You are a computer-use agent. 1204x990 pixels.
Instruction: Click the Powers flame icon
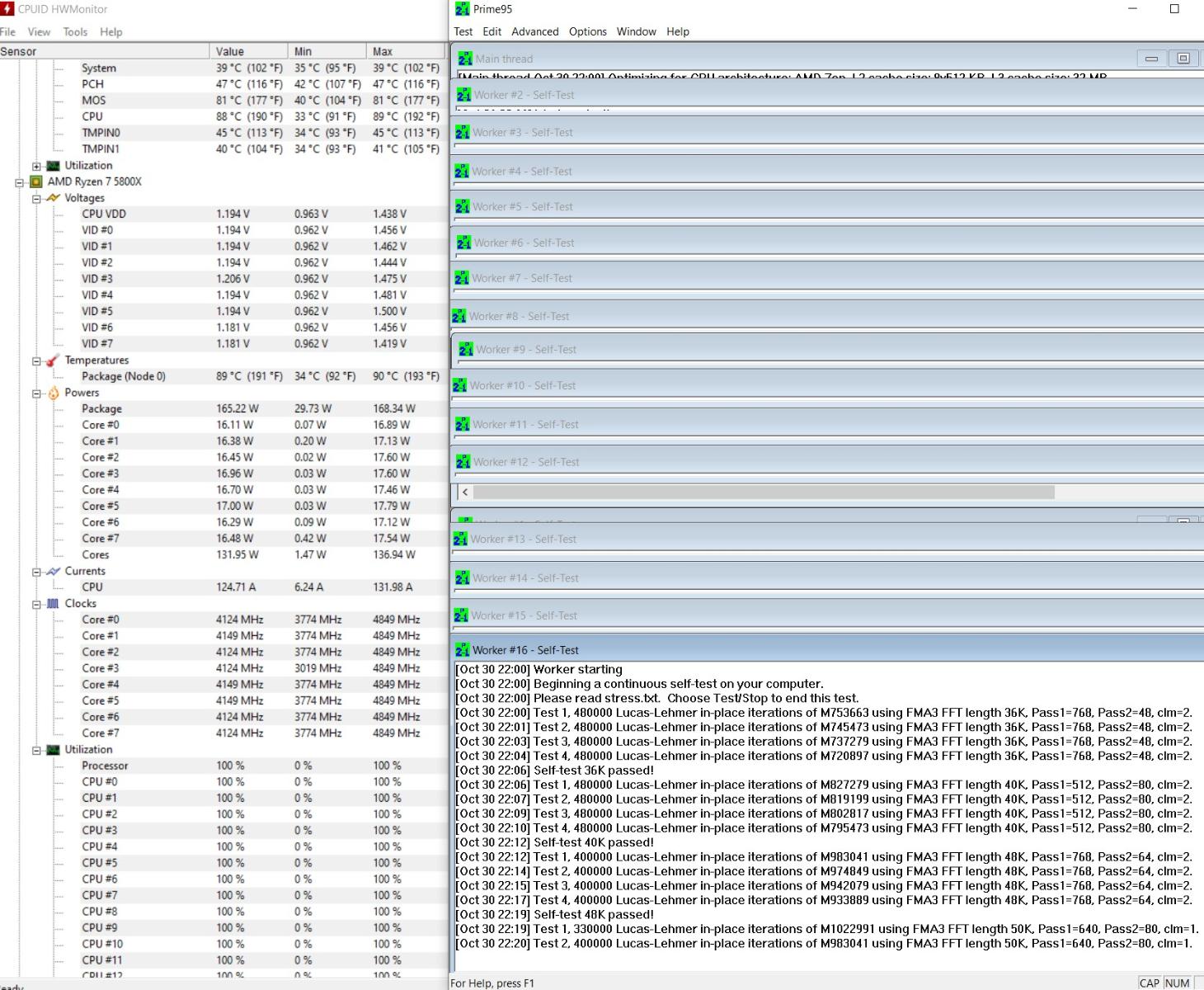click(54, 393)
